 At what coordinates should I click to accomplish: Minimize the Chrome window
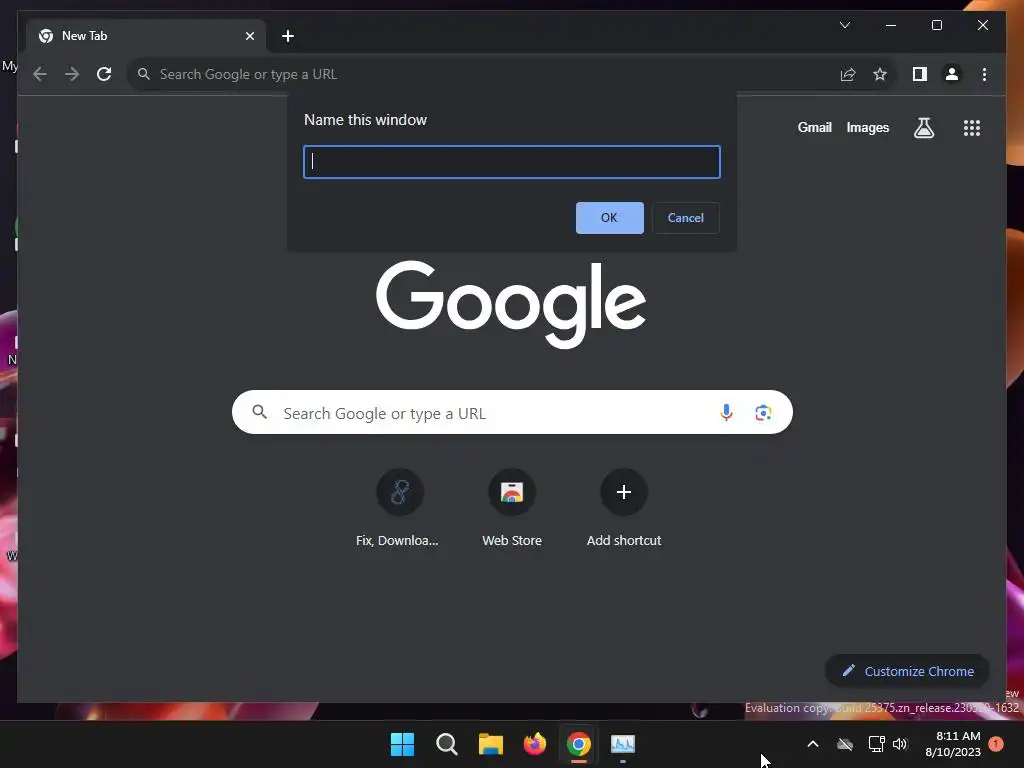pyautogui.click(x=891, y=25)
